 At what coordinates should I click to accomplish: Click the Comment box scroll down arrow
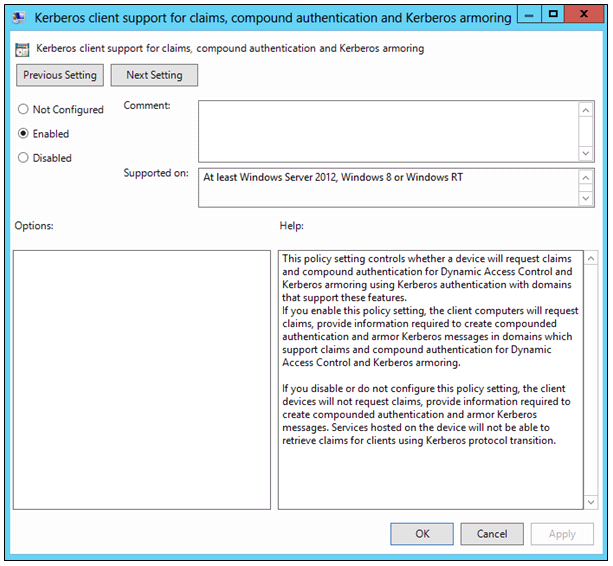[586, 153]
